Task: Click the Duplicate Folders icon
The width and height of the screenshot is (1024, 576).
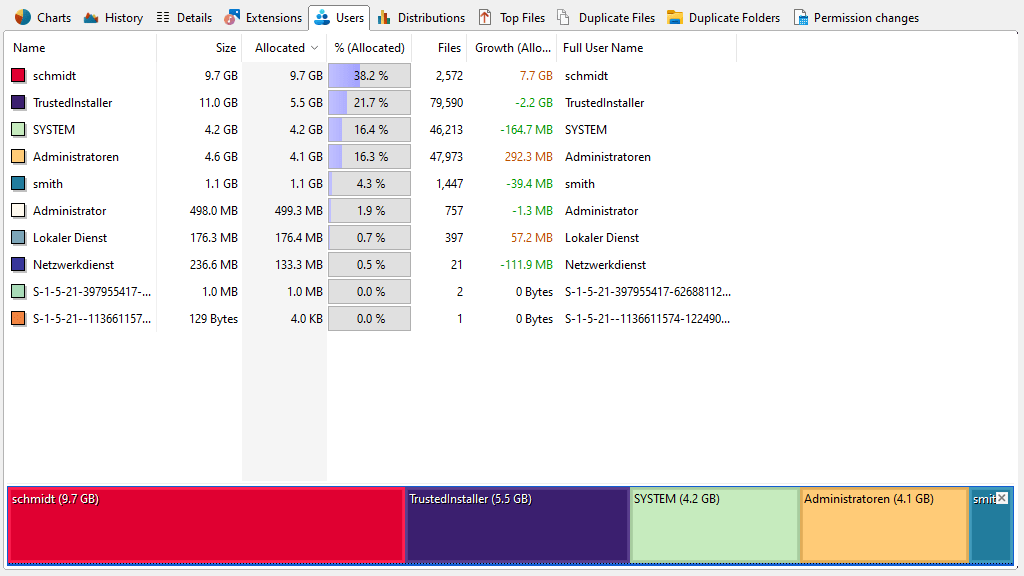Action: tap(675, 17)
